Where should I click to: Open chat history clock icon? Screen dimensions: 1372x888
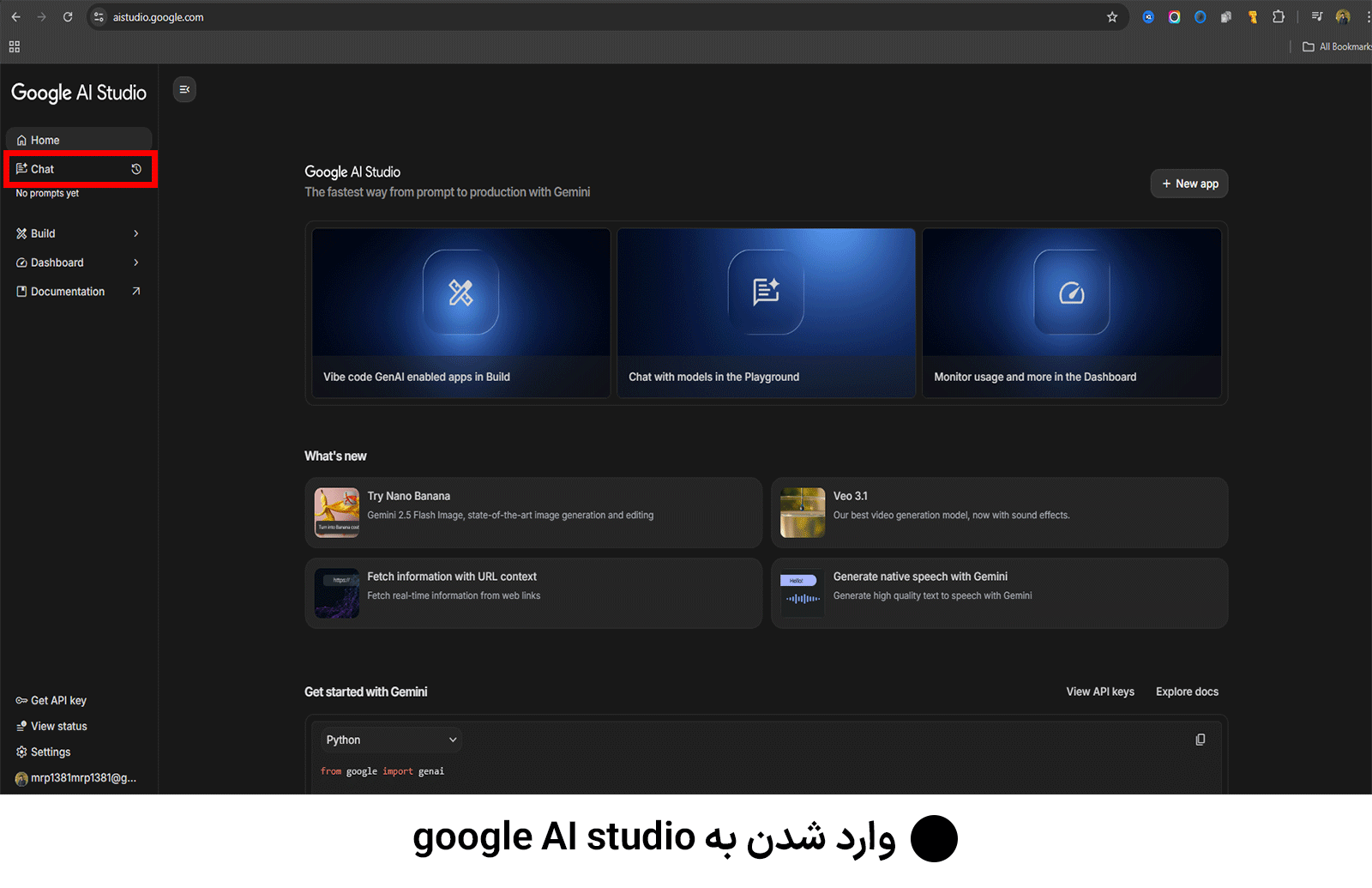(135, 169)
